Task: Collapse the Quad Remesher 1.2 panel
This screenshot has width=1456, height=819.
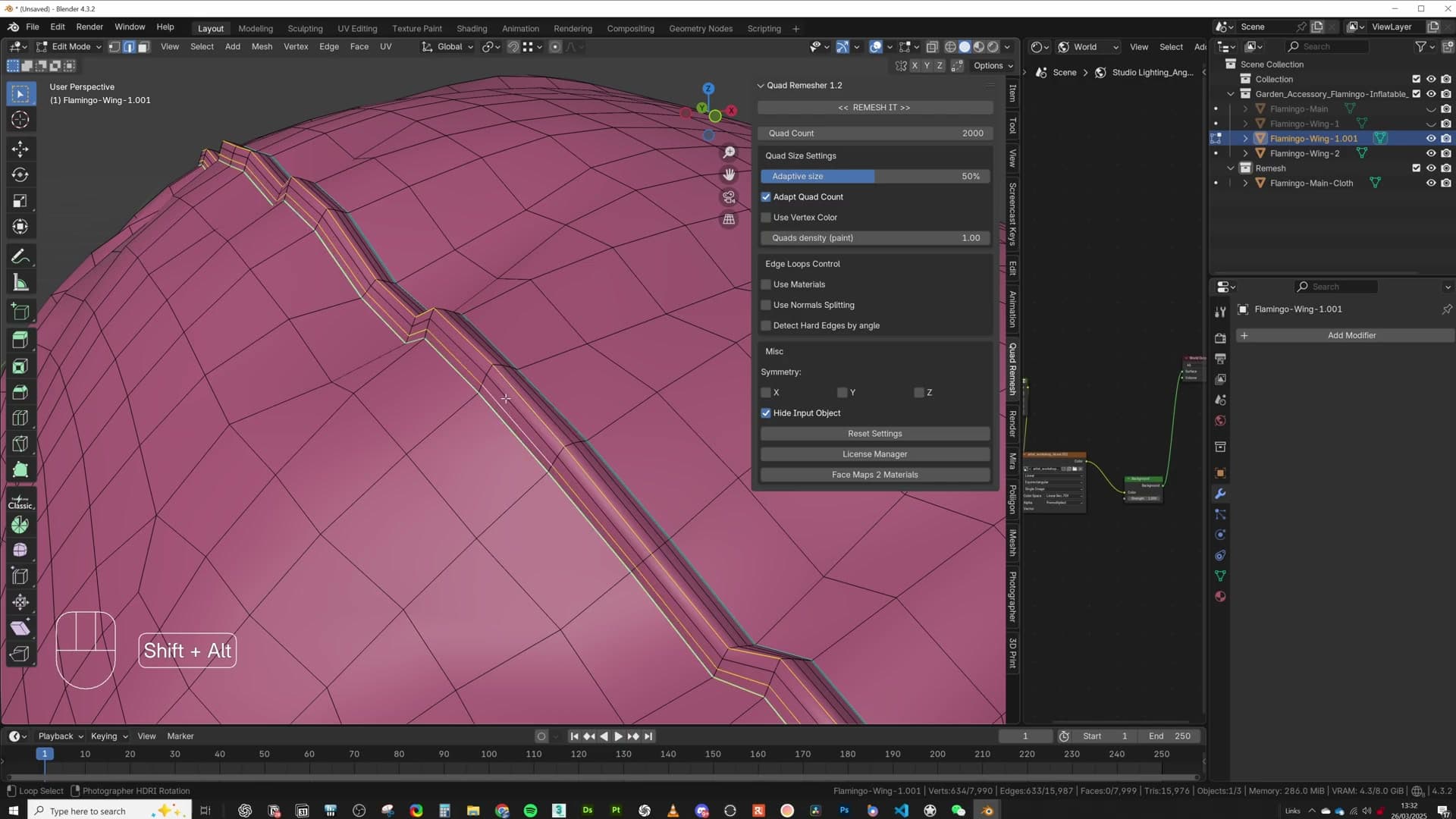Action: pos(761,86)
